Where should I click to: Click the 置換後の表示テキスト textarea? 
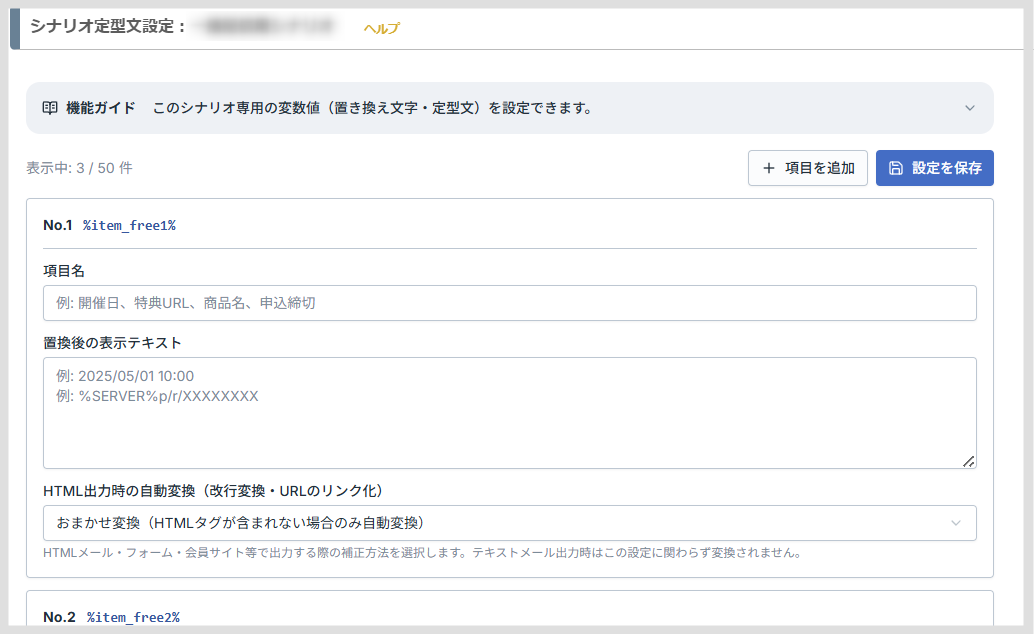509,413
